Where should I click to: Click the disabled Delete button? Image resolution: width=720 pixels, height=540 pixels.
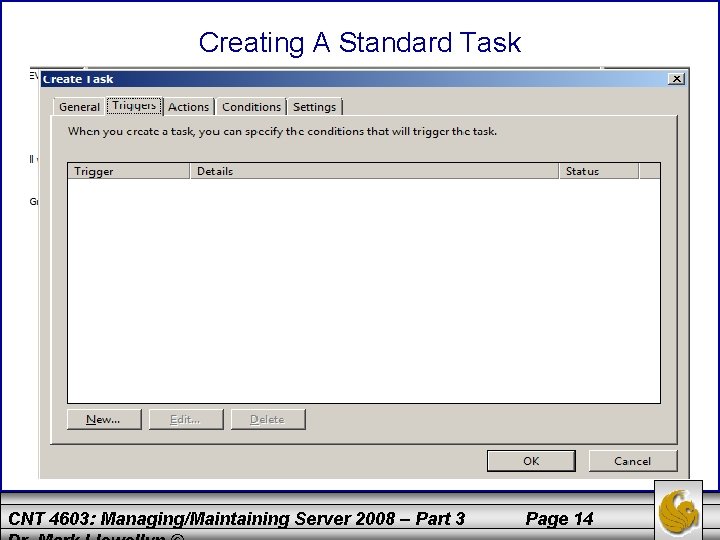tap(268, 419)
